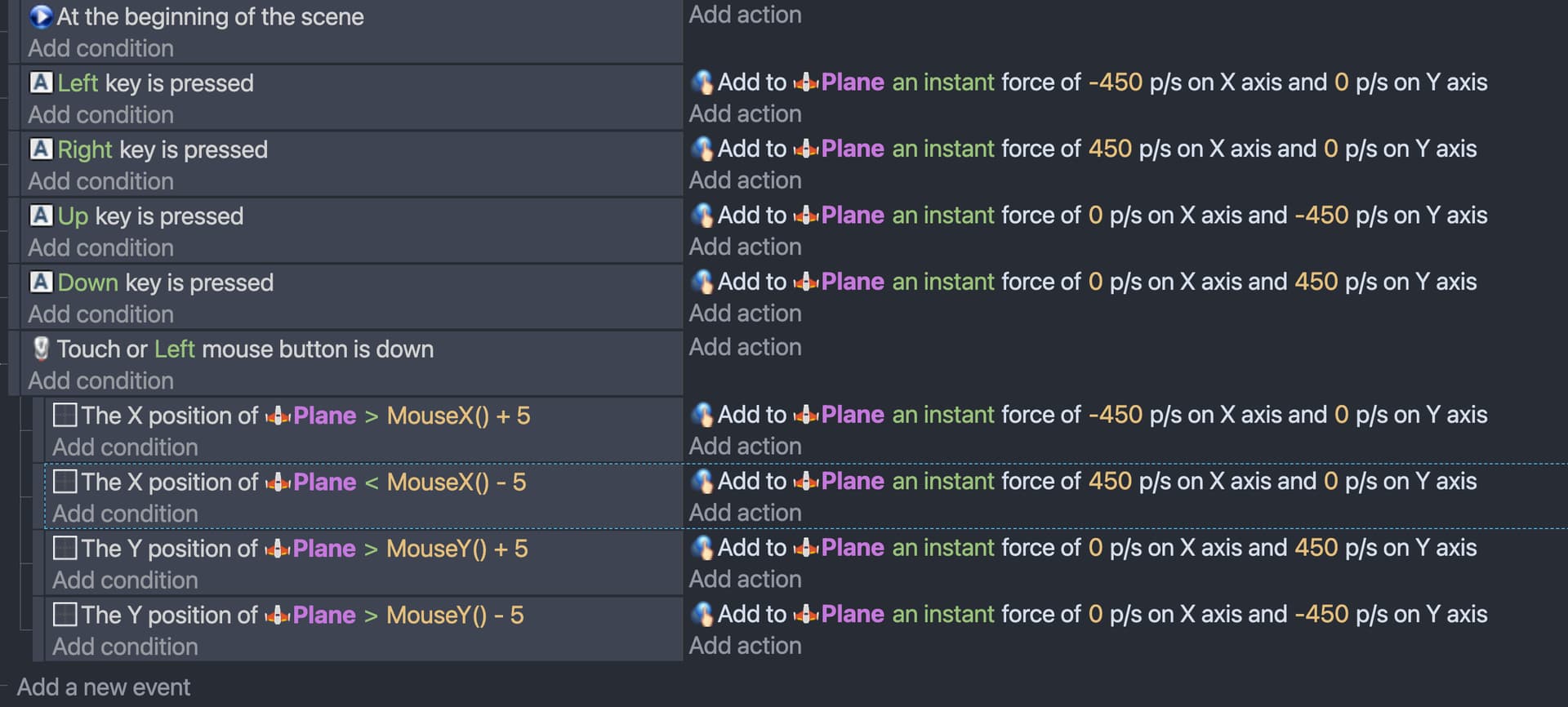
Task: Click the scene start condition icon
Action: click(x=40, y=16)
